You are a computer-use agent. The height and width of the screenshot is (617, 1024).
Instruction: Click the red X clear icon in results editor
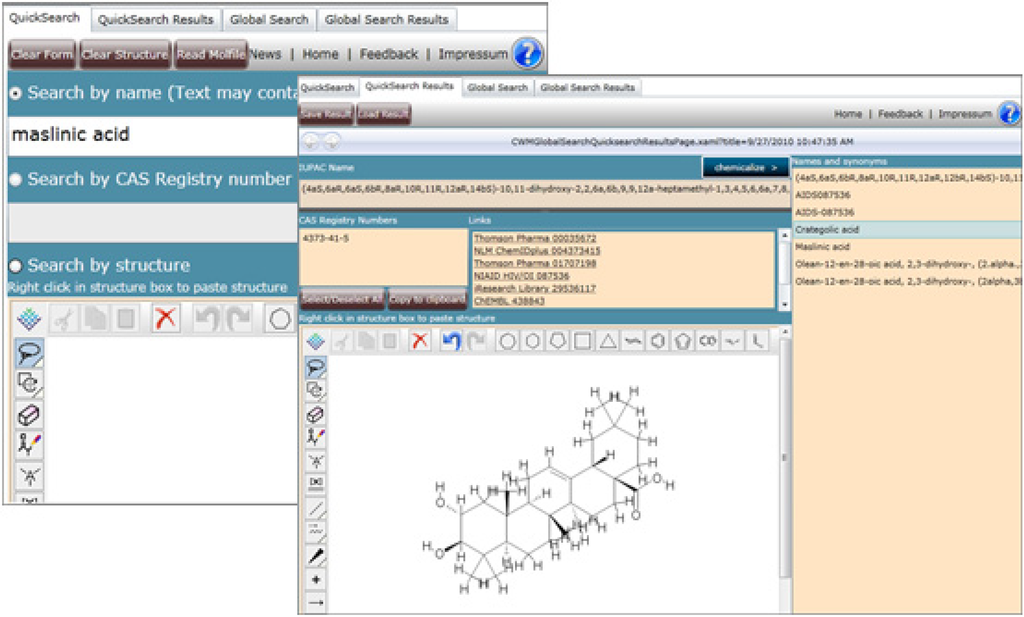420,341
